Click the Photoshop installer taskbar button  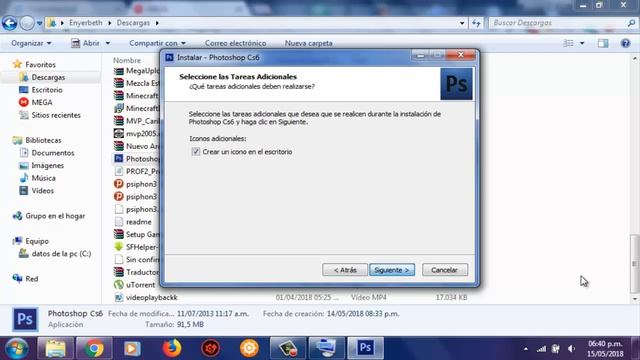[x=365, y=349]
